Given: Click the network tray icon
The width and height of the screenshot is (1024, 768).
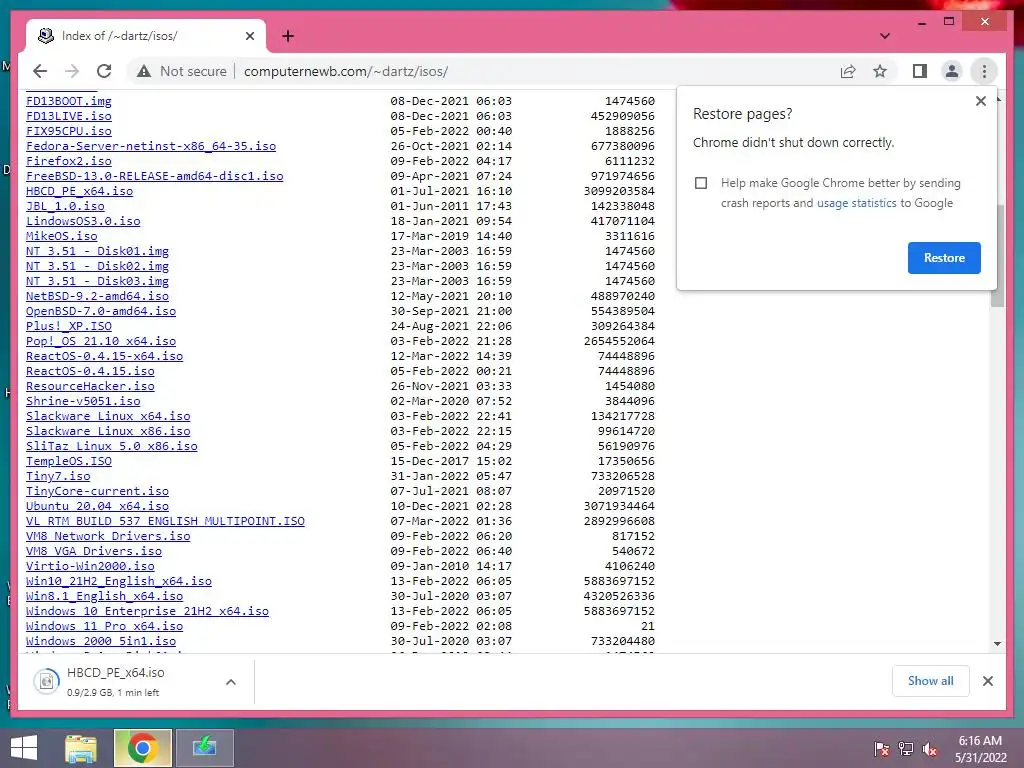Looking at the screenshot, I should tap(906, 749).
